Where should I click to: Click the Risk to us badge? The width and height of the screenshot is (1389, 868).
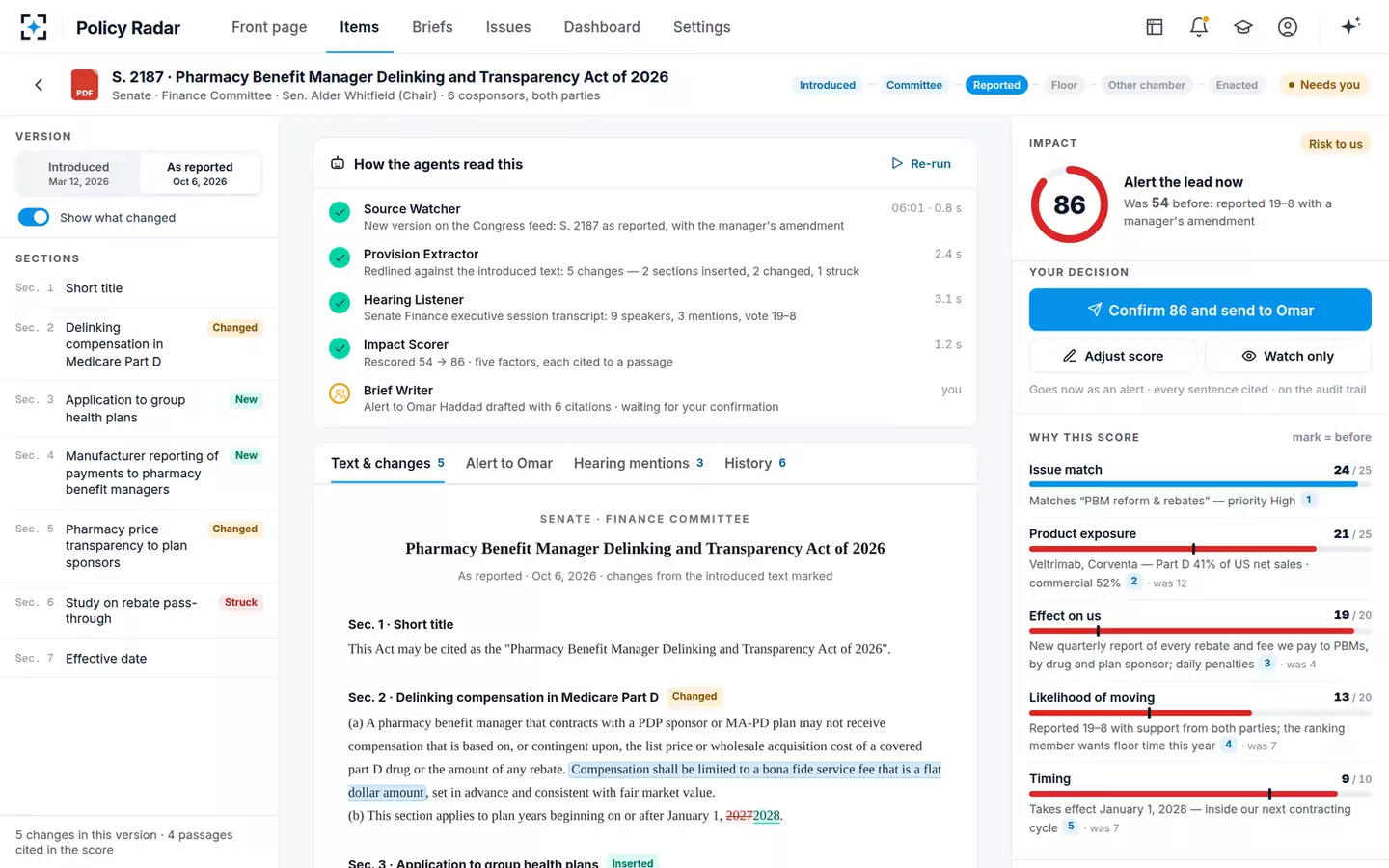click(x=1336, y=144)
